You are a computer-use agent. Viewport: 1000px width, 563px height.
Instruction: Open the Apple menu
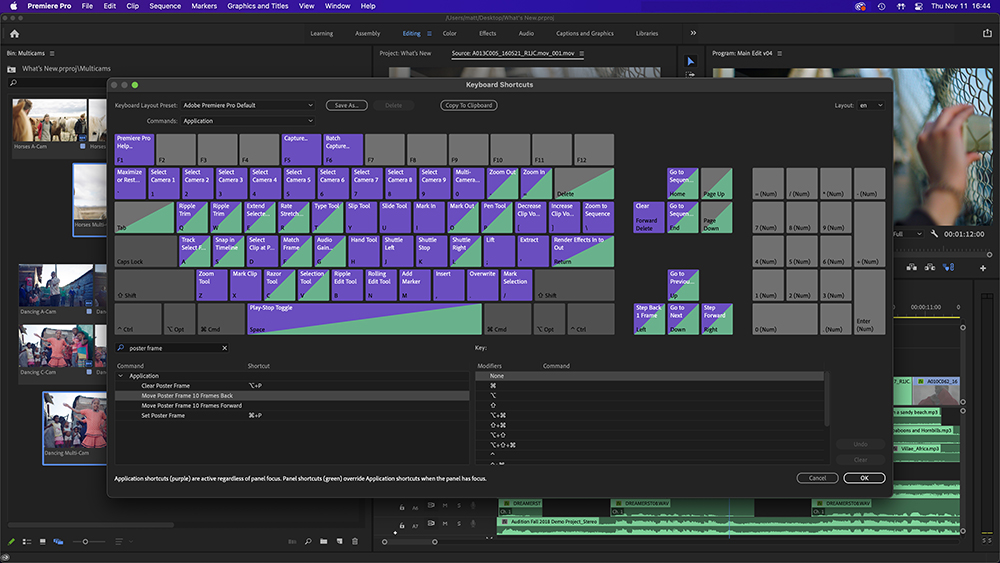13,6
